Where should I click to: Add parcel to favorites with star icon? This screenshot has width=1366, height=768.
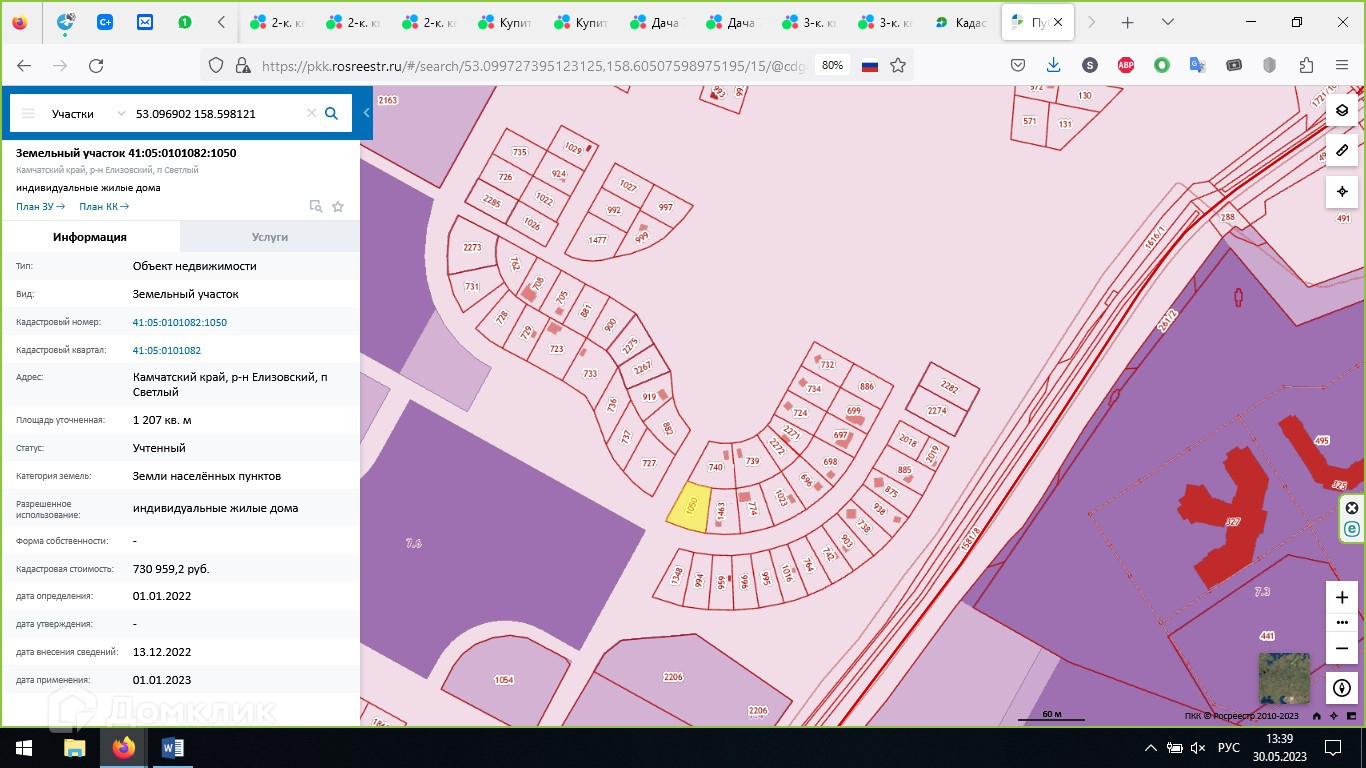tap(338, 207)
